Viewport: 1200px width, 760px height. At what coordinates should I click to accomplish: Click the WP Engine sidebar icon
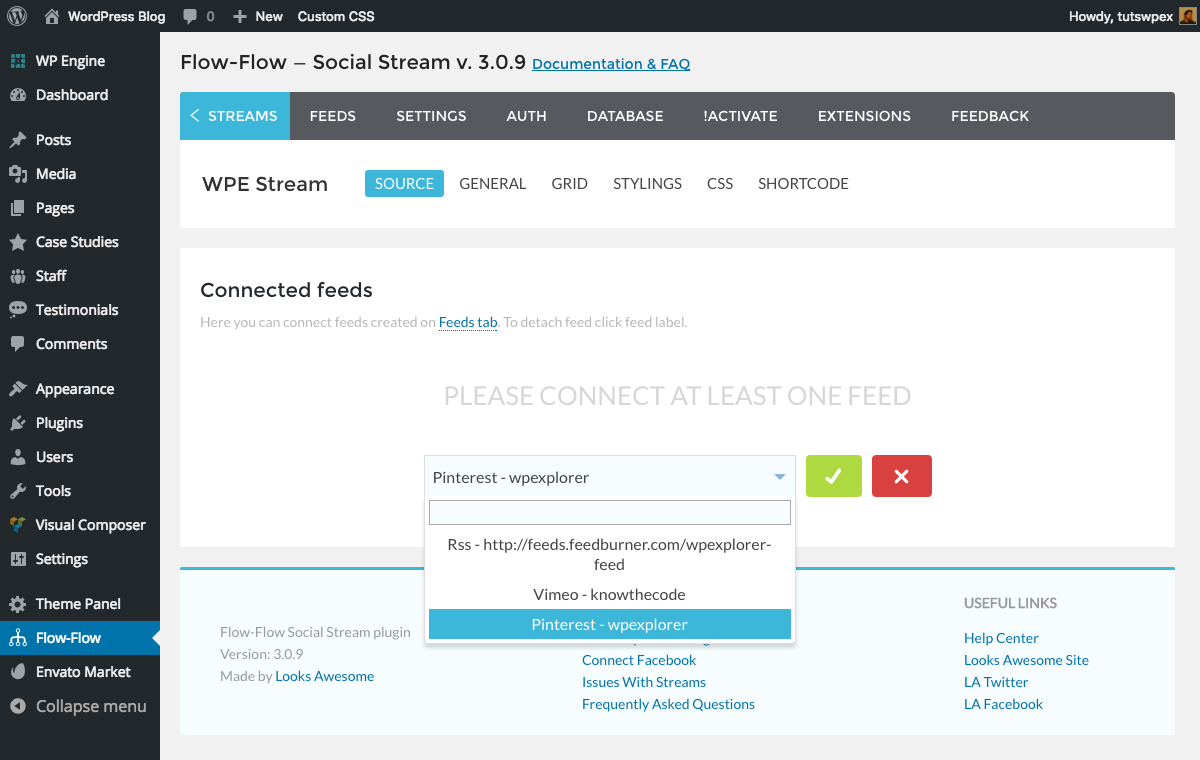click(17, 61)
